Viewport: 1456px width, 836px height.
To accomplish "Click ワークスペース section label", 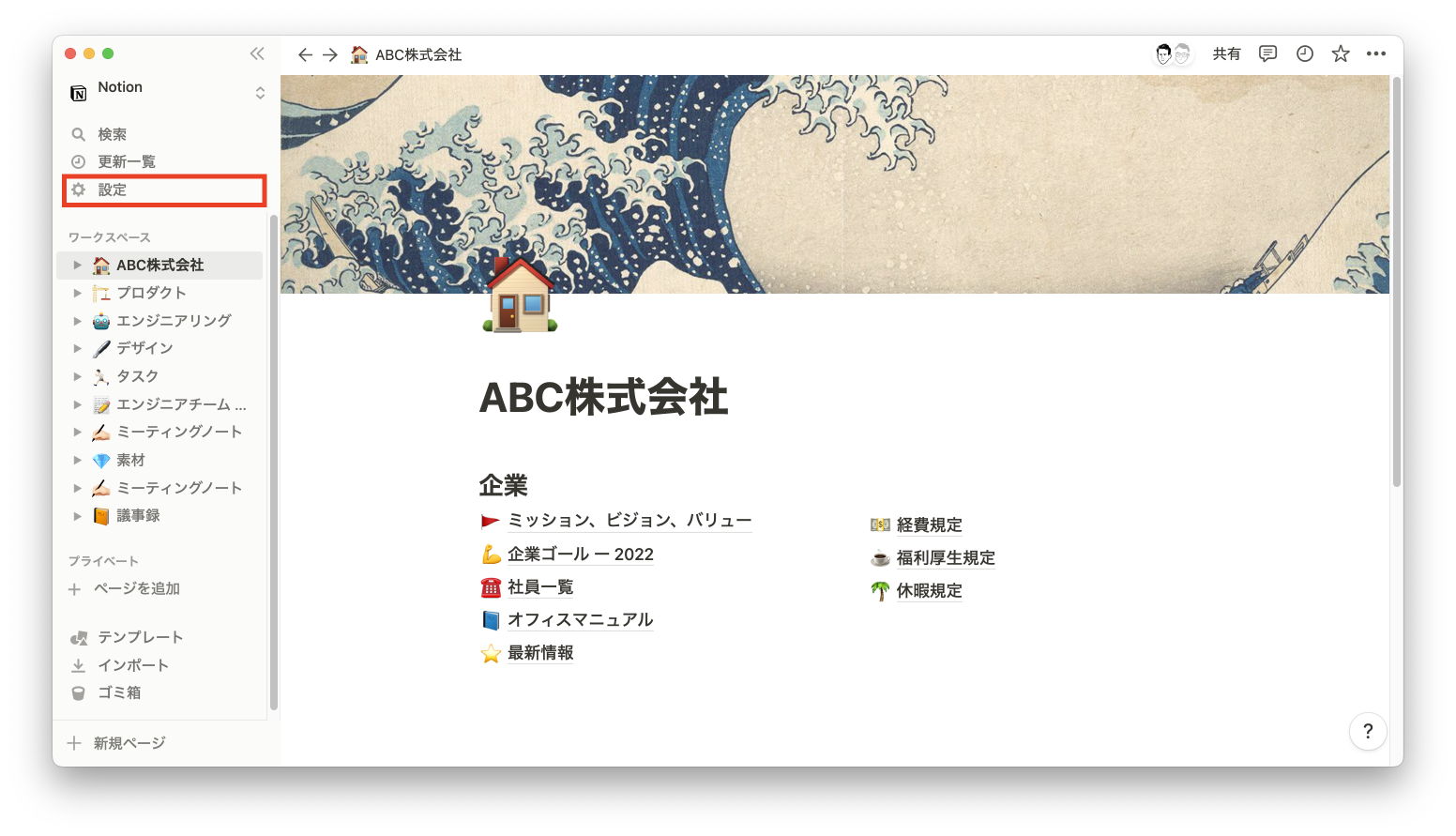I will point(109,237).
